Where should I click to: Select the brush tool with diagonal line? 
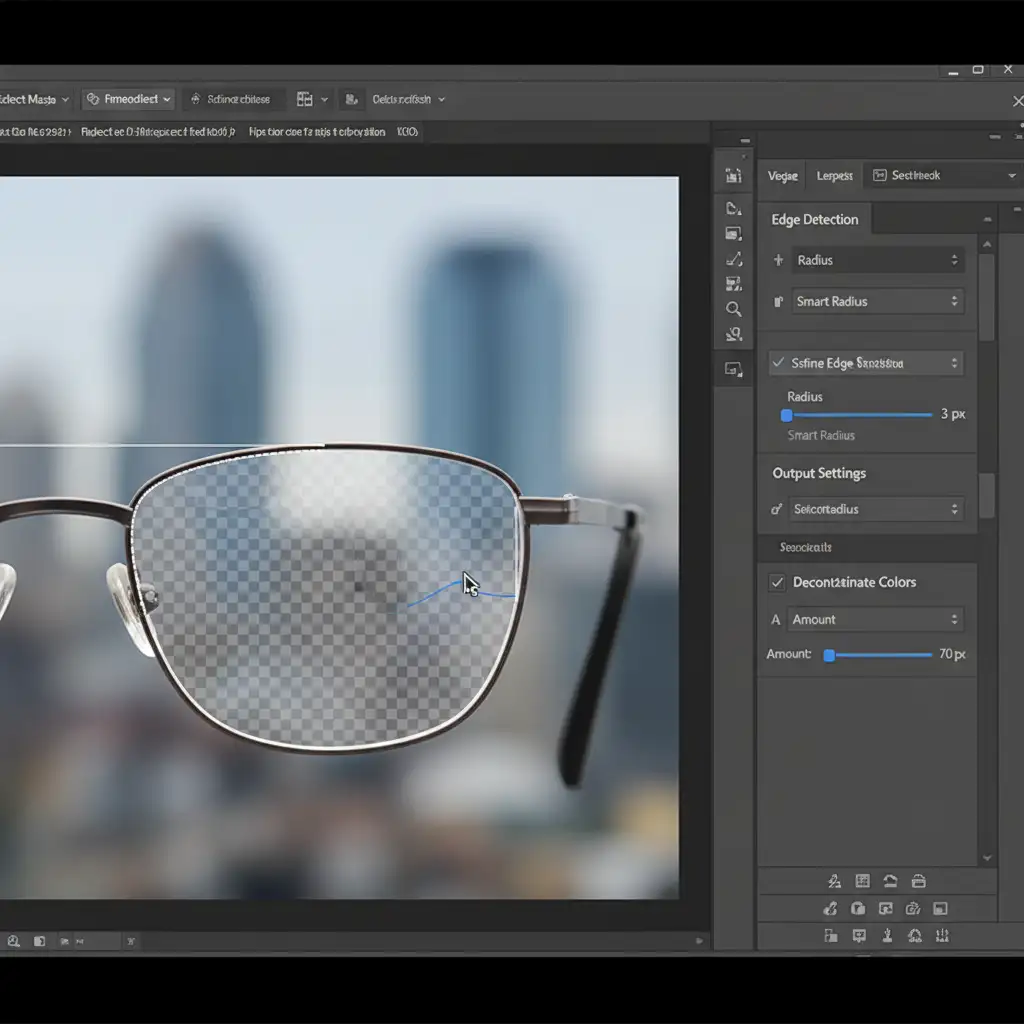pos(734,259)
